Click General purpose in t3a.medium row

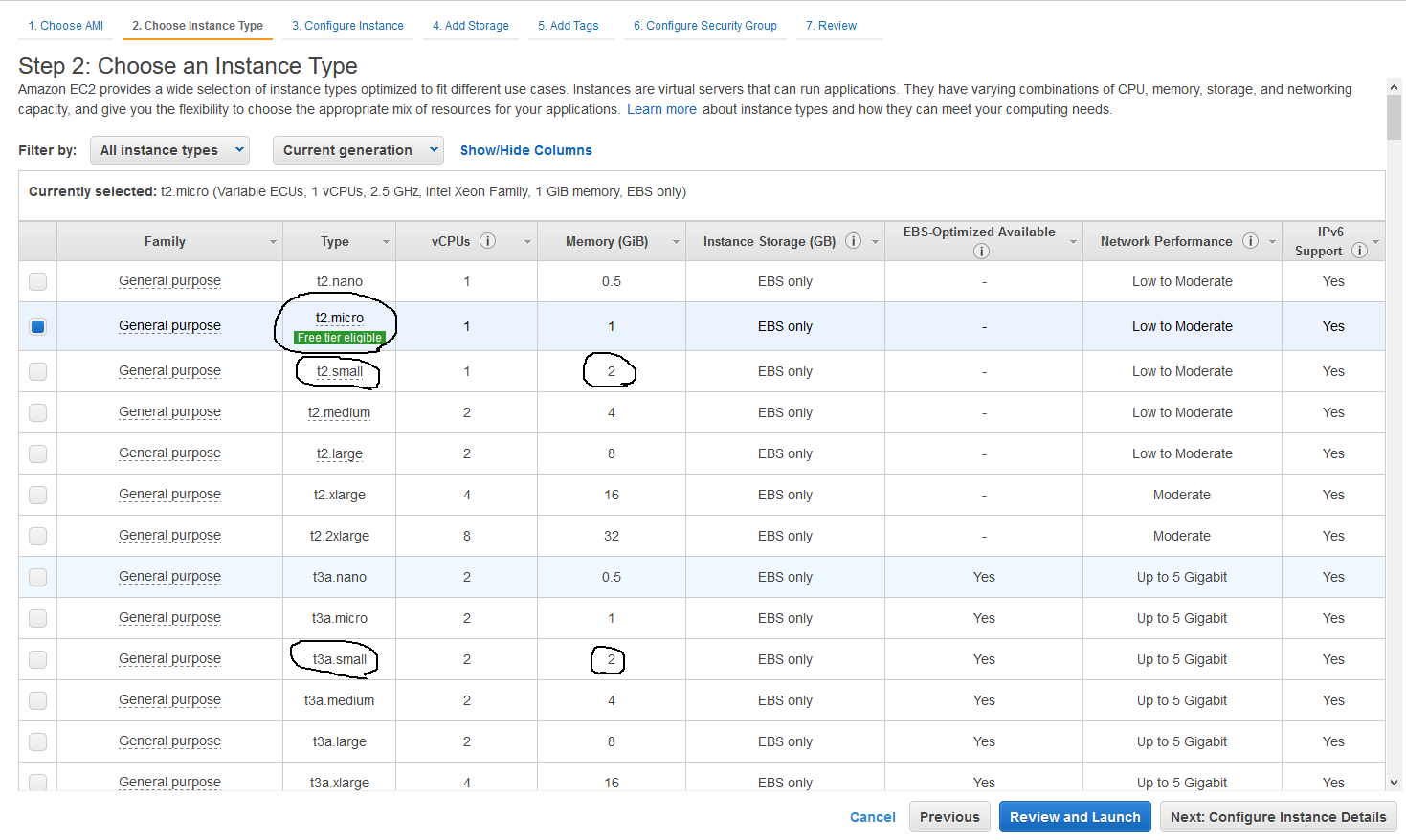pos(169,700)
